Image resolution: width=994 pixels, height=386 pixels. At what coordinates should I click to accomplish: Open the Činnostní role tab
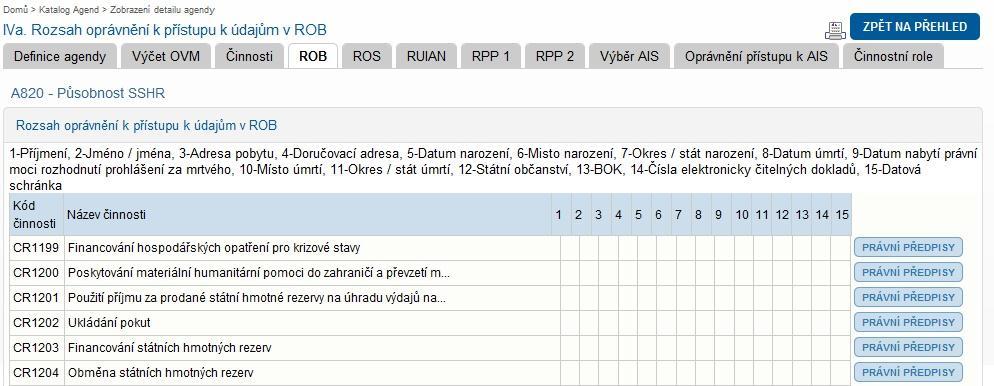tap(893, 56)
